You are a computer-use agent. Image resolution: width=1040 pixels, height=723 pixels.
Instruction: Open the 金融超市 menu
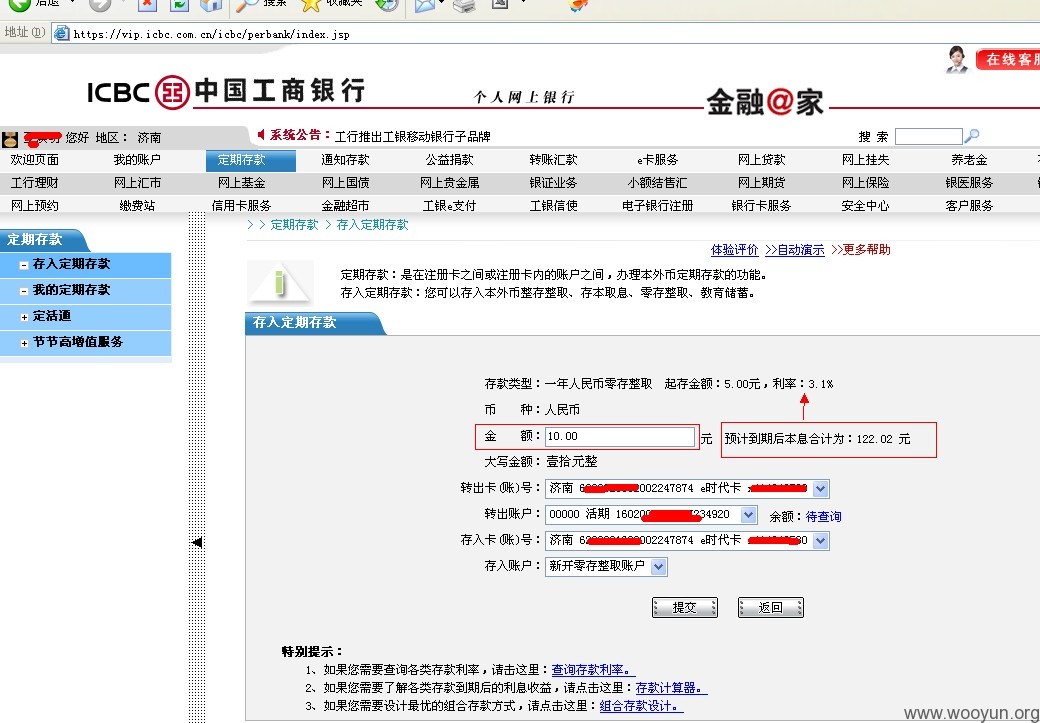click(346, 206)
